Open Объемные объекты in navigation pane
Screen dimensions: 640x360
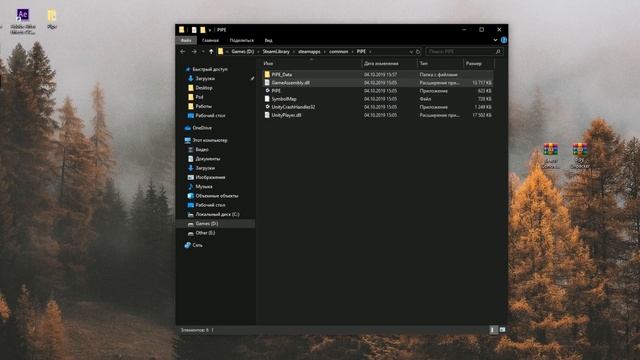[x=217, y=196]
